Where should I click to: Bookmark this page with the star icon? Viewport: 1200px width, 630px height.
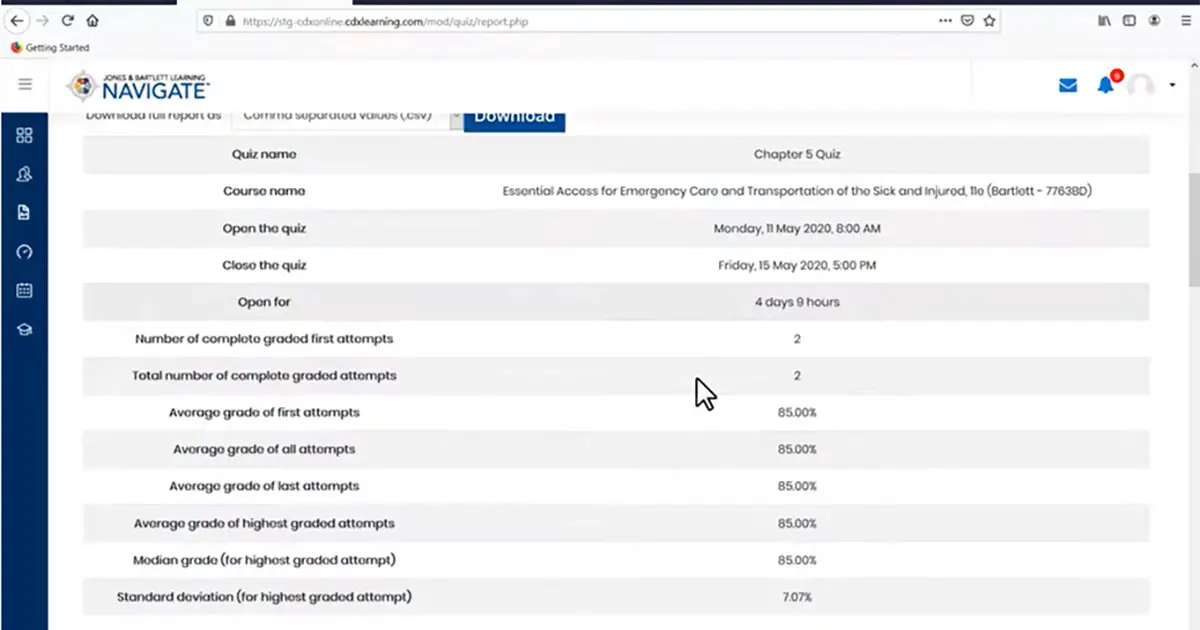(989, 20)
